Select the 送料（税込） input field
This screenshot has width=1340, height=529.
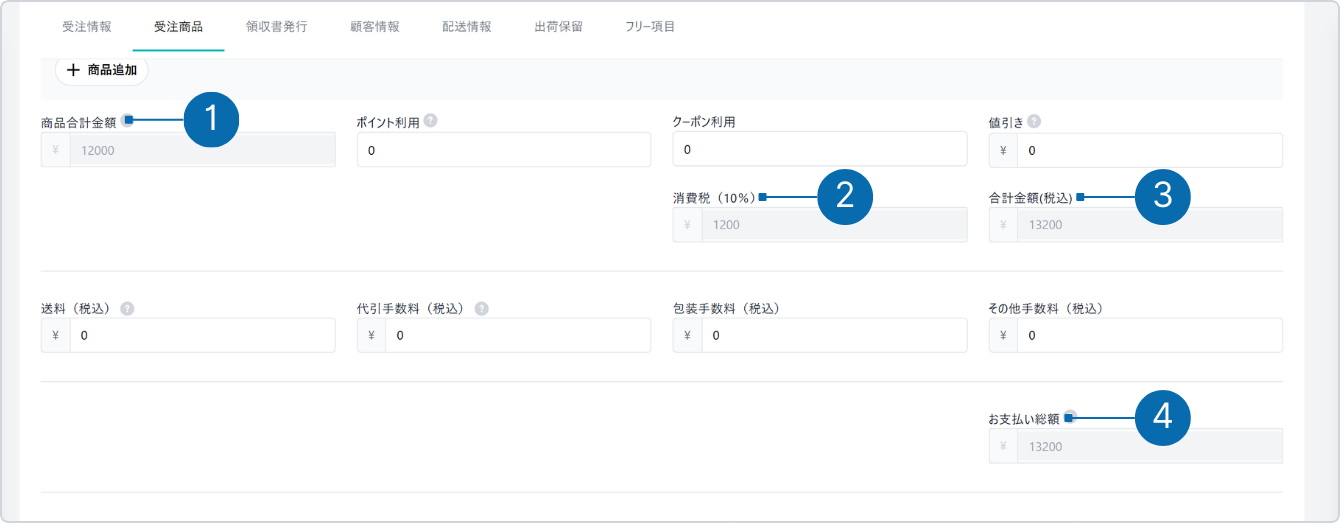tap(201, 336)
